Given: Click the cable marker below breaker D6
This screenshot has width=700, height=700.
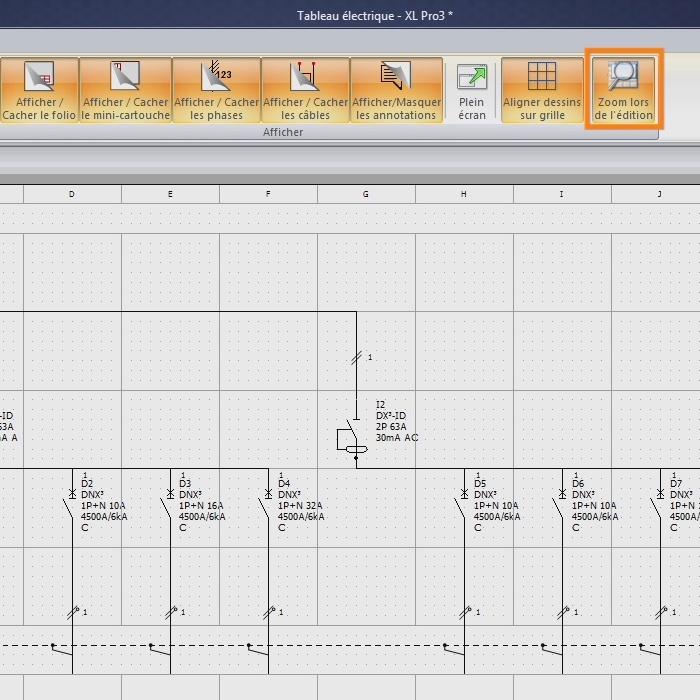Looking at the screenshot, I should point(563,612).
